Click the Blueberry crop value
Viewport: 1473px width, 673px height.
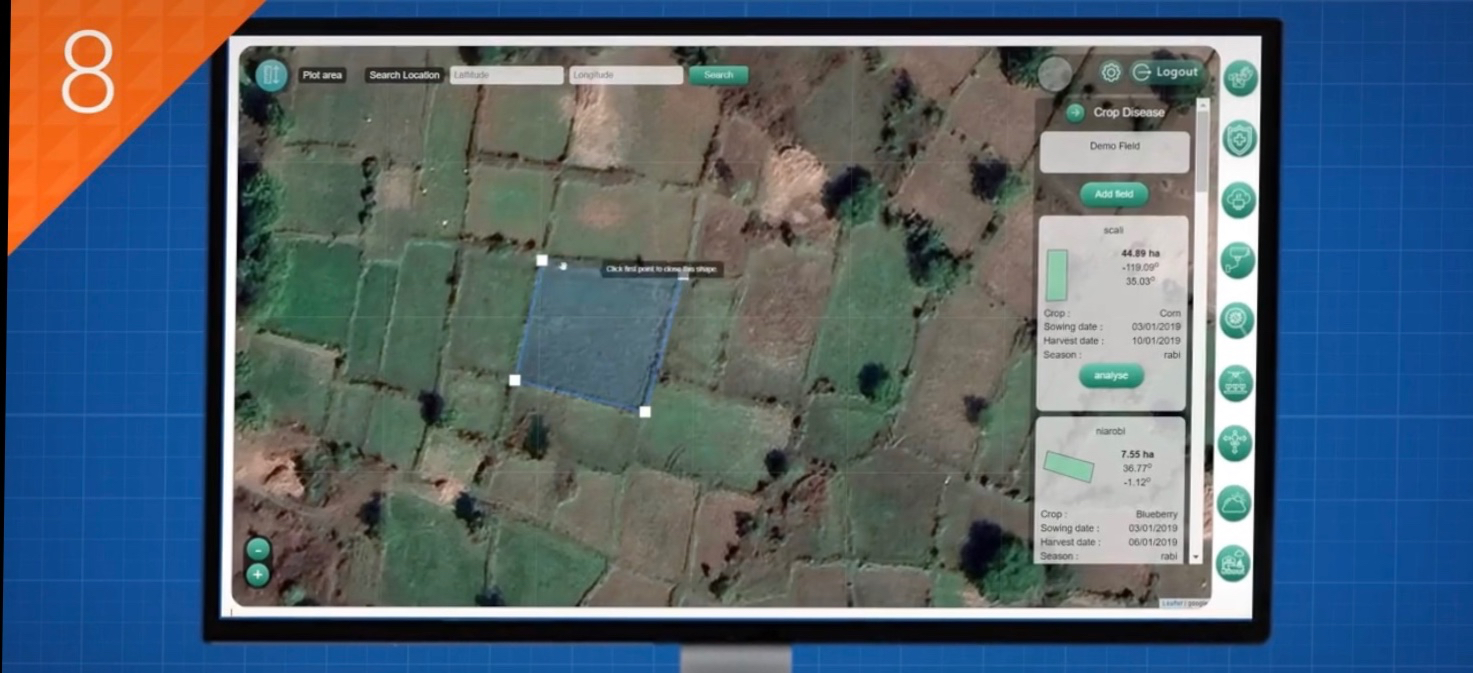click(1157, 514)
